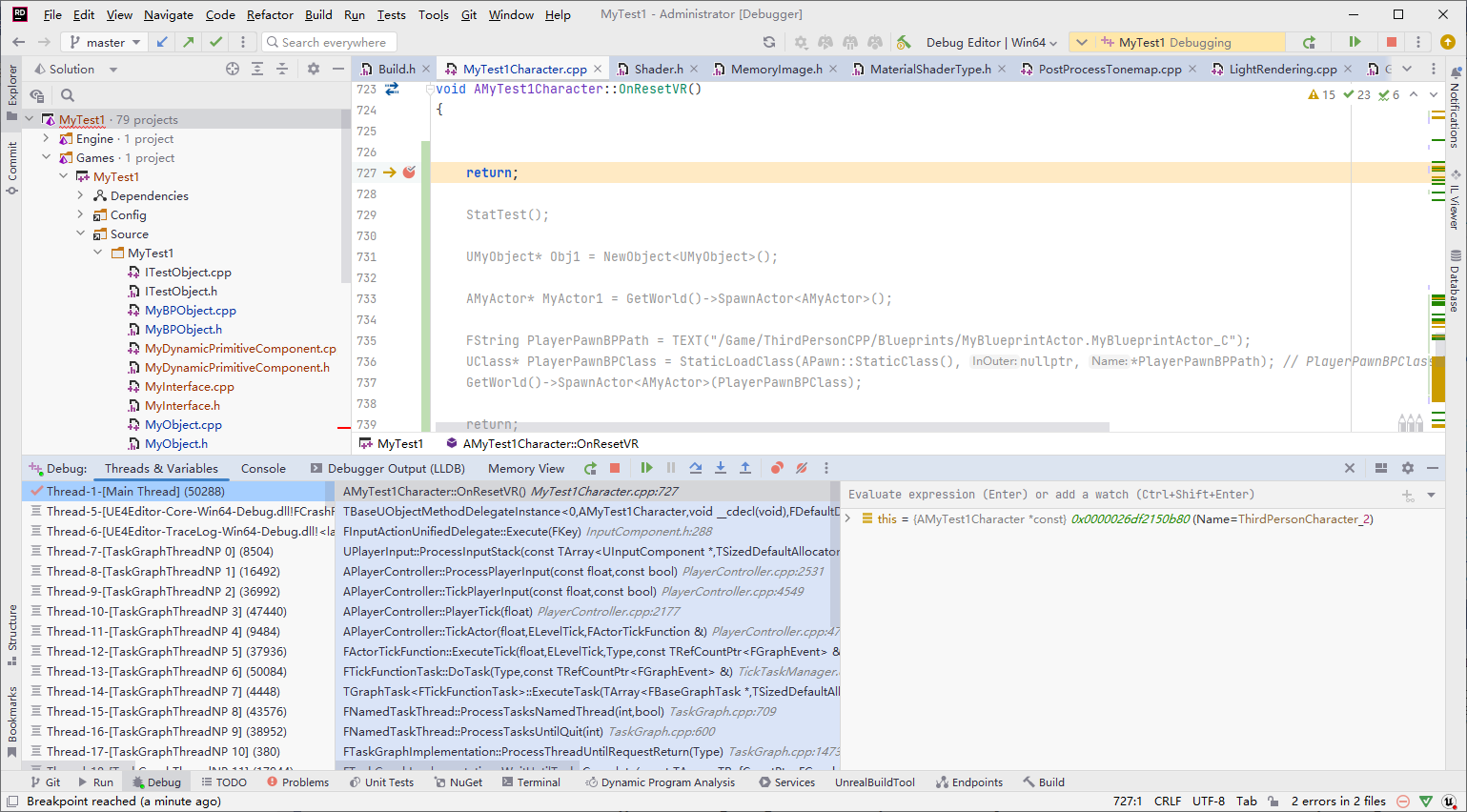
Task: Resume program in debug toolbar
Action: [646, 468]
